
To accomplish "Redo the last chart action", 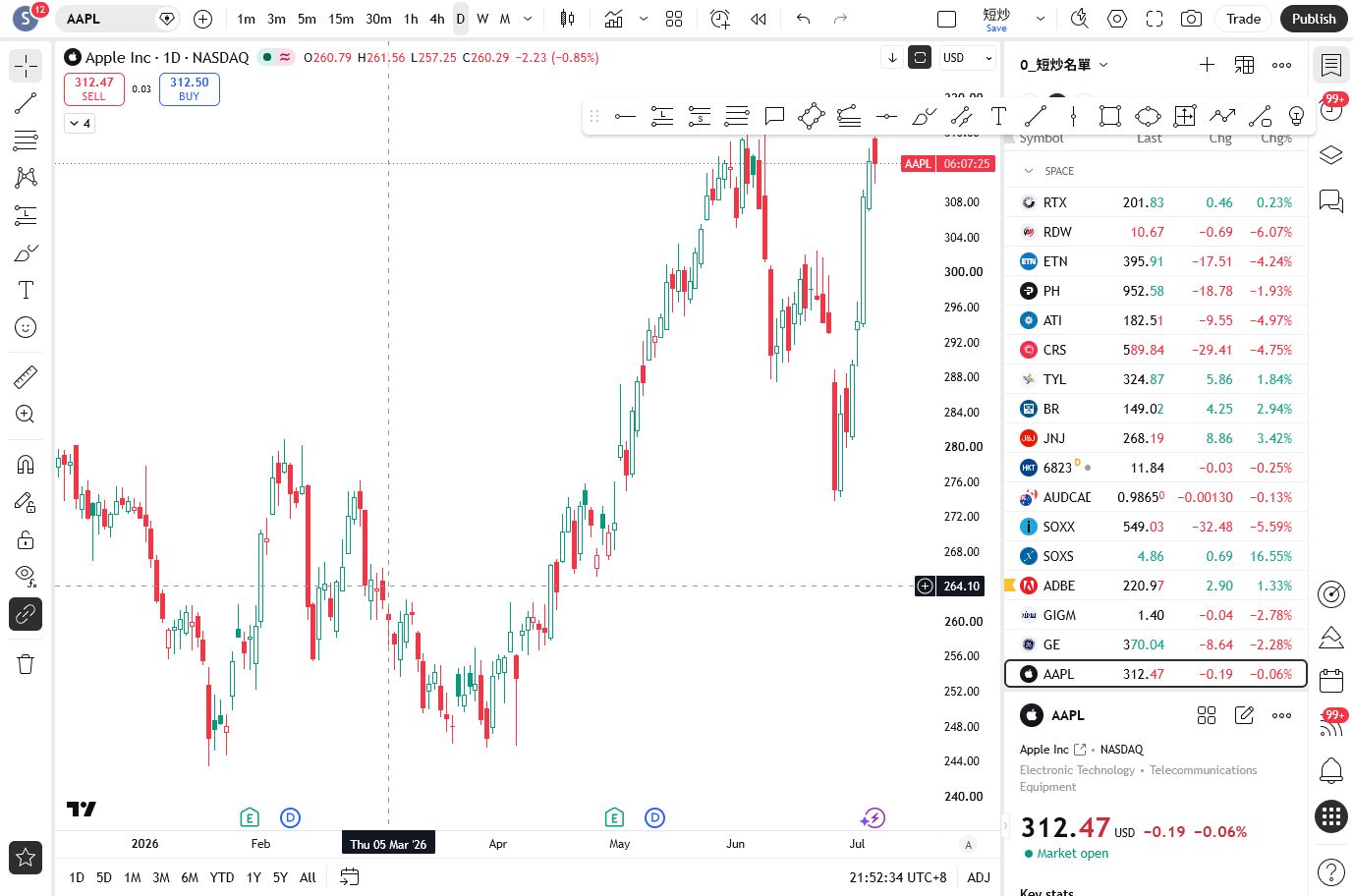I will pos(840,19).
